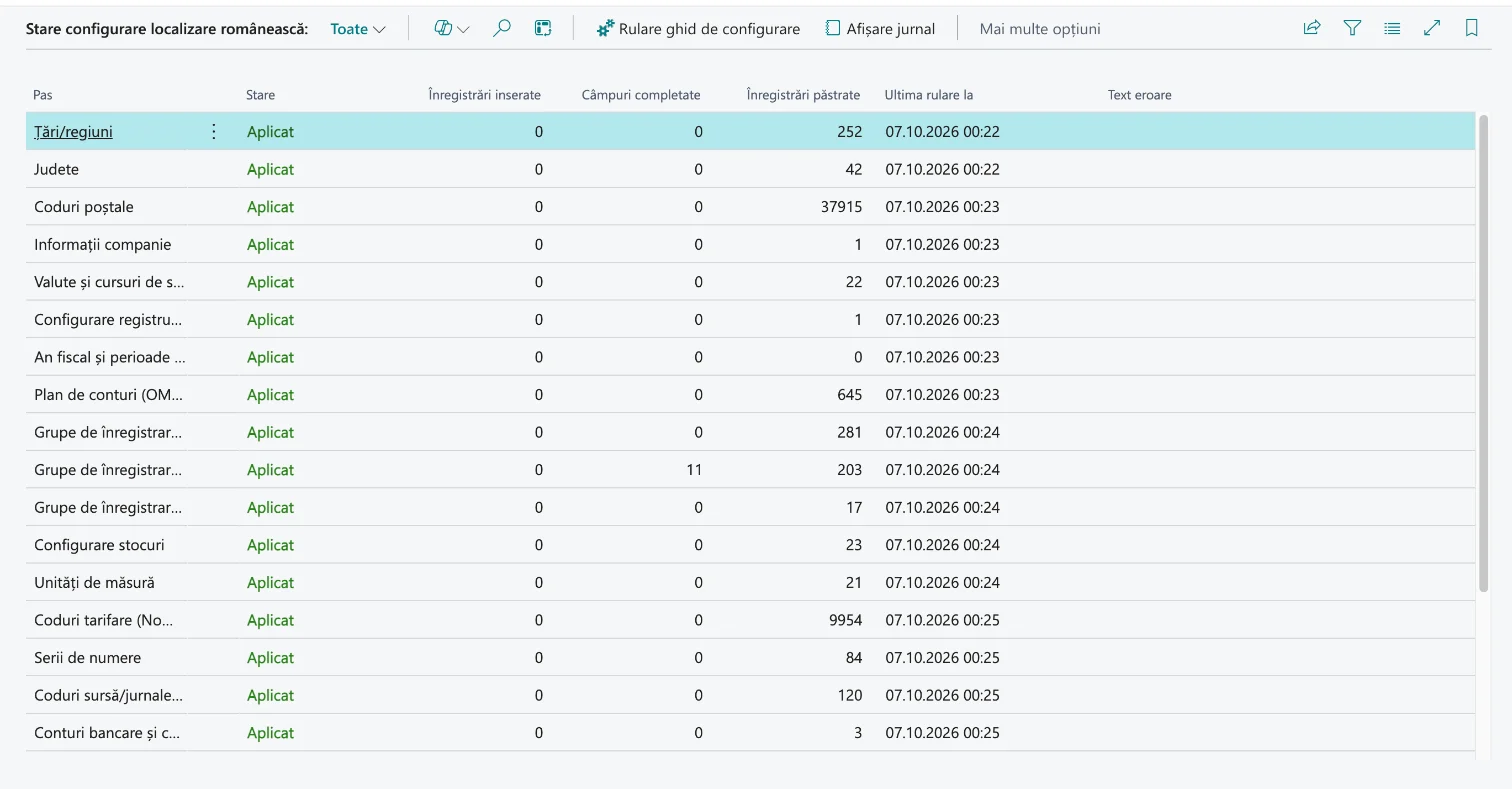Click Rulare ghid de configurare

(698, 29)
